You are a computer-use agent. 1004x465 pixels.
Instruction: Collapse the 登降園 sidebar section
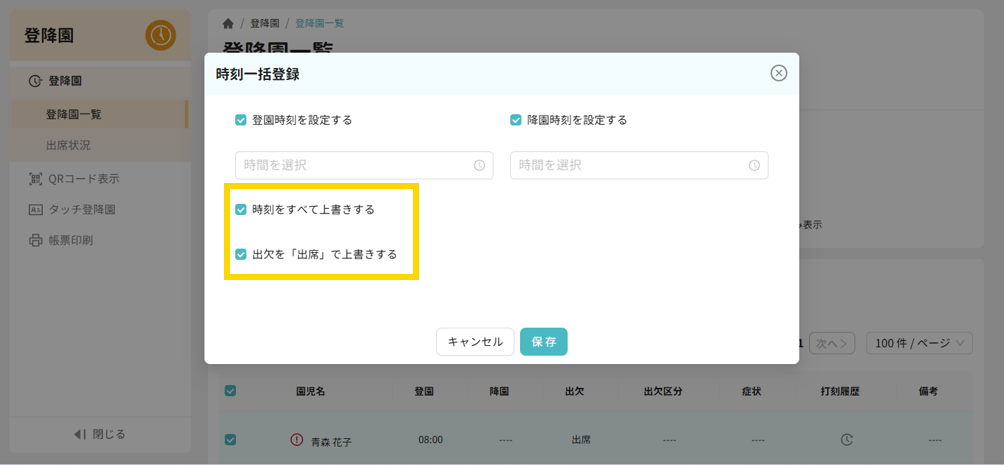coord(64,81)
